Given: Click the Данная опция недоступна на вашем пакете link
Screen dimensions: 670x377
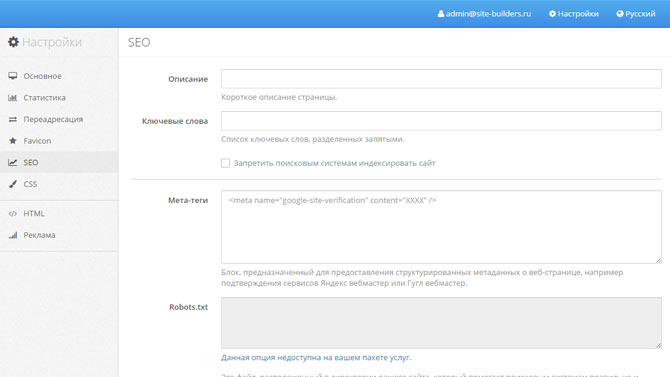Looking at the screenshot, I should [316, 357].
